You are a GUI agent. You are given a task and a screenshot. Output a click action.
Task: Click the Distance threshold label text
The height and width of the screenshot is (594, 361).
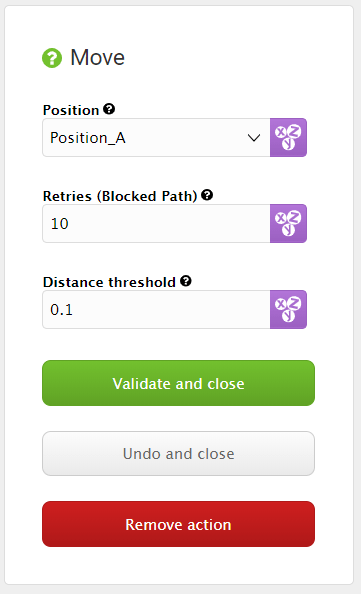[109, 282]
